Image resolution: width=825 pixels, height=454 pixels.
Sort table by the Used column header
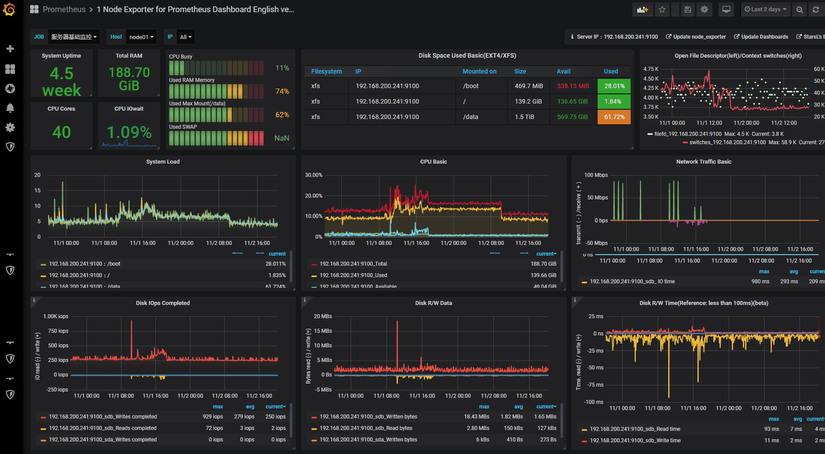(x=611, y=71)
